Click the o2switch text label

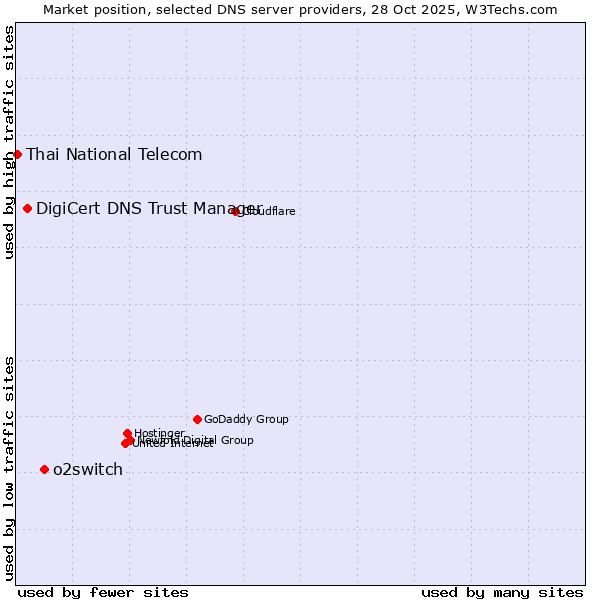(x=88, y=470)
